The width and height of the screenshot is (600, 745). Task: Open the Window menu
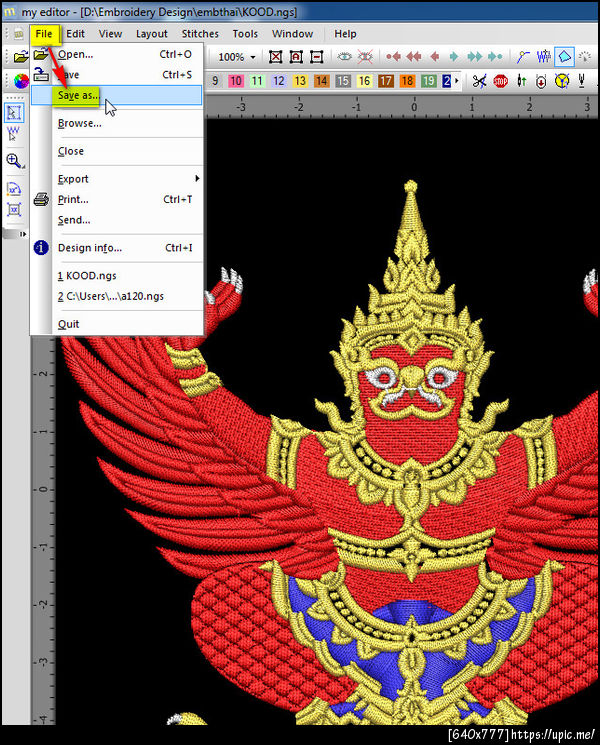coord(293,34)
